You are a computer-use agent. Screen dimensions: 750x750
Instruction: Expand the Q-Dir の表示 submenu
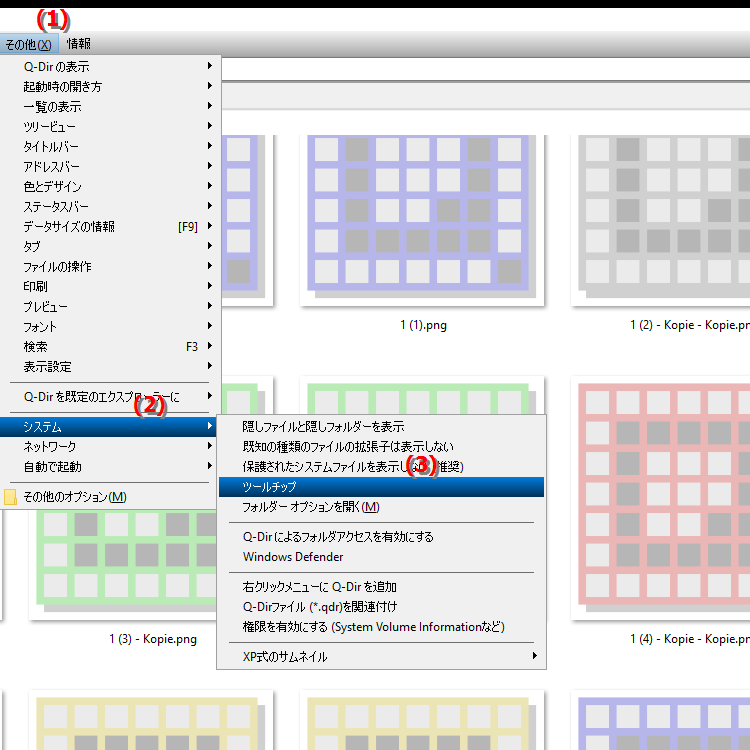click(110, 66)
